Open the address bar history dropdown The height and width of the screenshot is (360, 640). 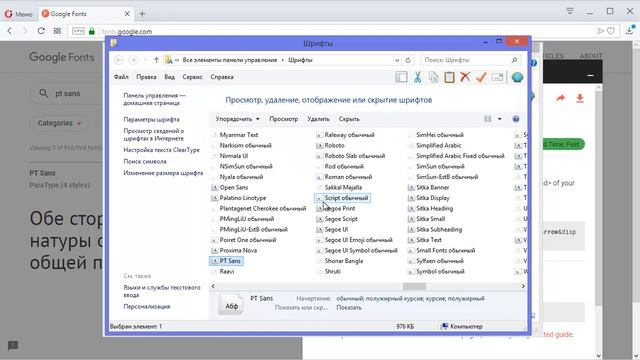tap(397, 60)
